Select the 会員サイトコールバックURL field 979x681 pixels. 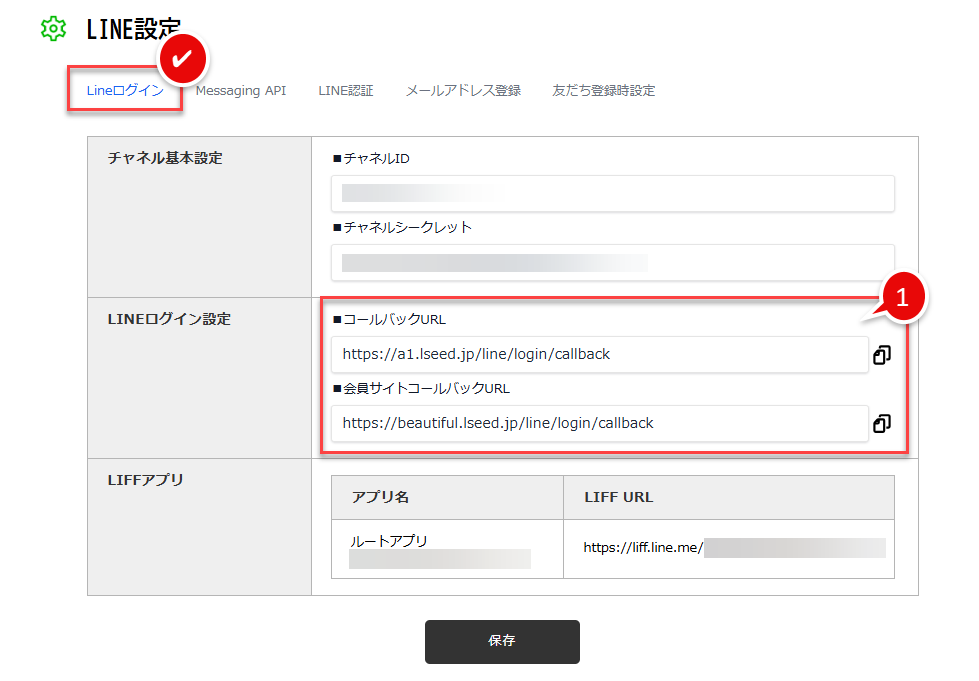pyautogui.click(x=600, y=424)
